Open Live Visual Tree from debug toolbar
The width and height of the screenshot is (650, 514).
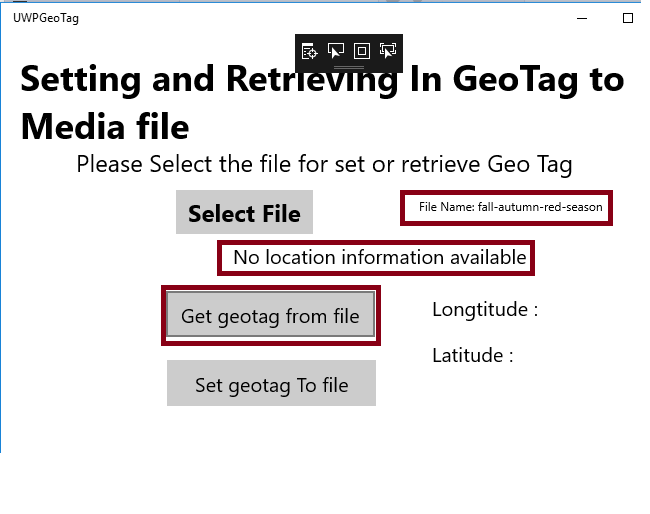[310, 51]
